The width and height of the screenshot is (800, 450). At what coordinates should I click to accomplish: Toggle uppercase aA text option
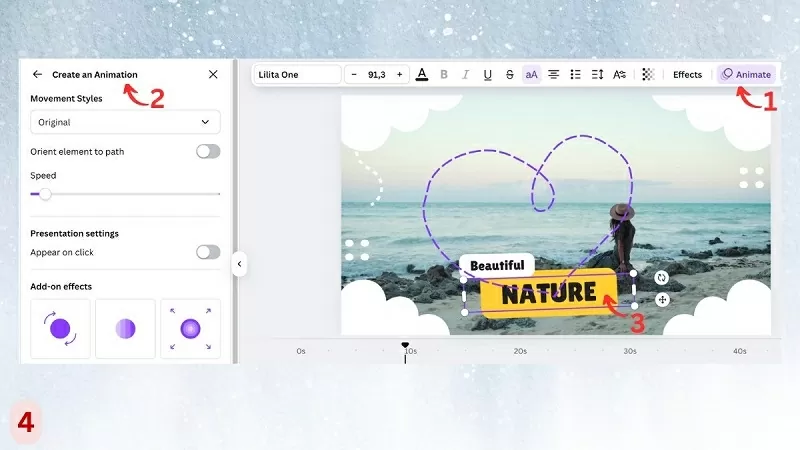531,74
